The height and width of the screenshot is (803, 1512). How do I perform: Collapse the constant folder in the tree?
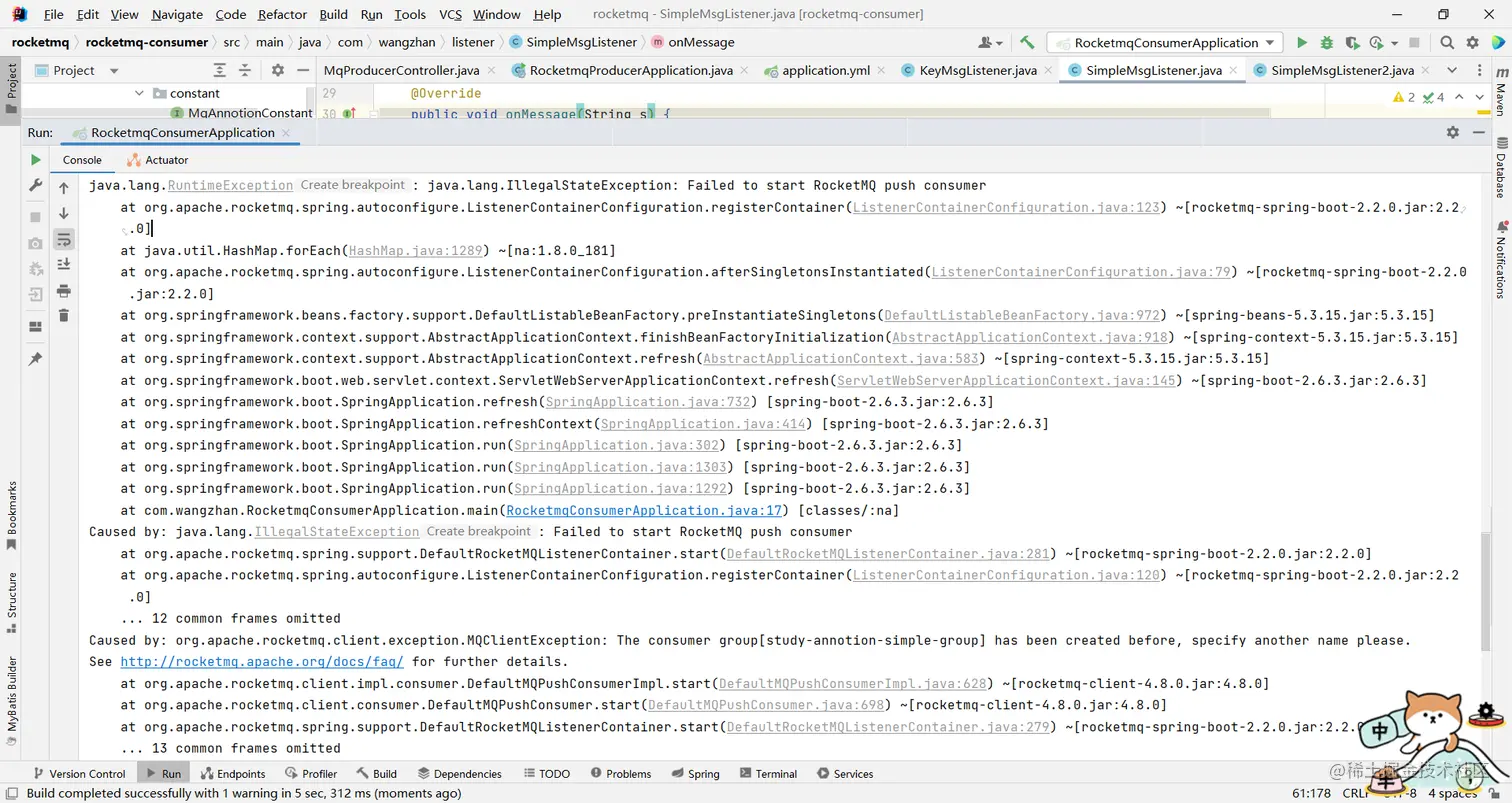(139, 93)
